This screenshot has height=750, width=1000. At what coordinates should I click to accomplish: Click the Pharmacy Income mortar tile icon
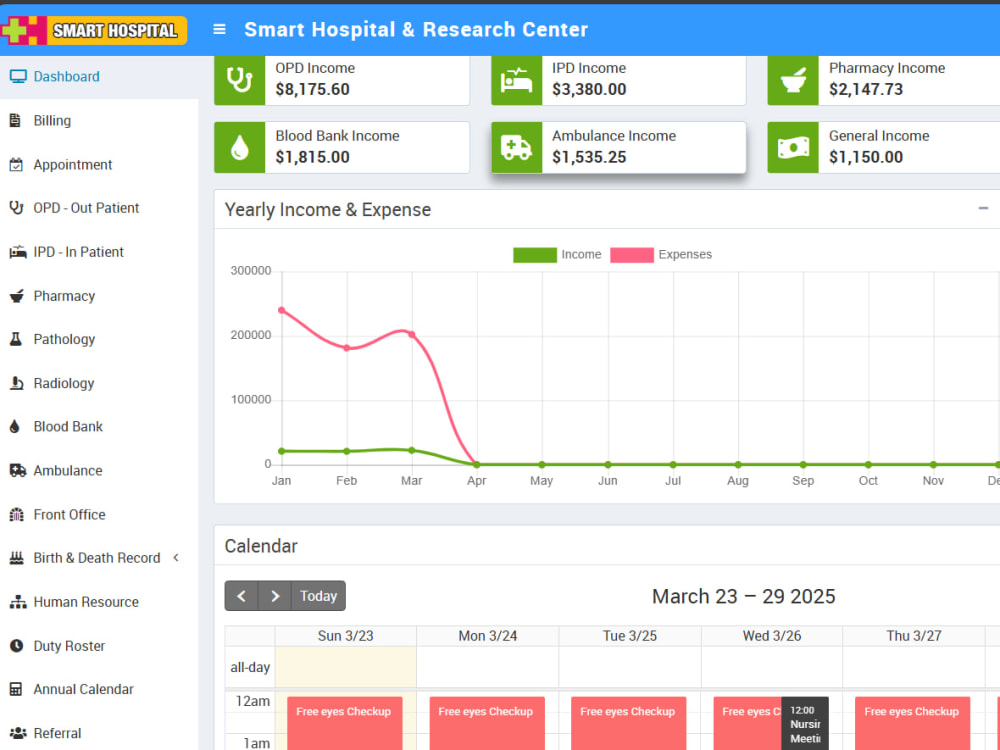[793, 80]
